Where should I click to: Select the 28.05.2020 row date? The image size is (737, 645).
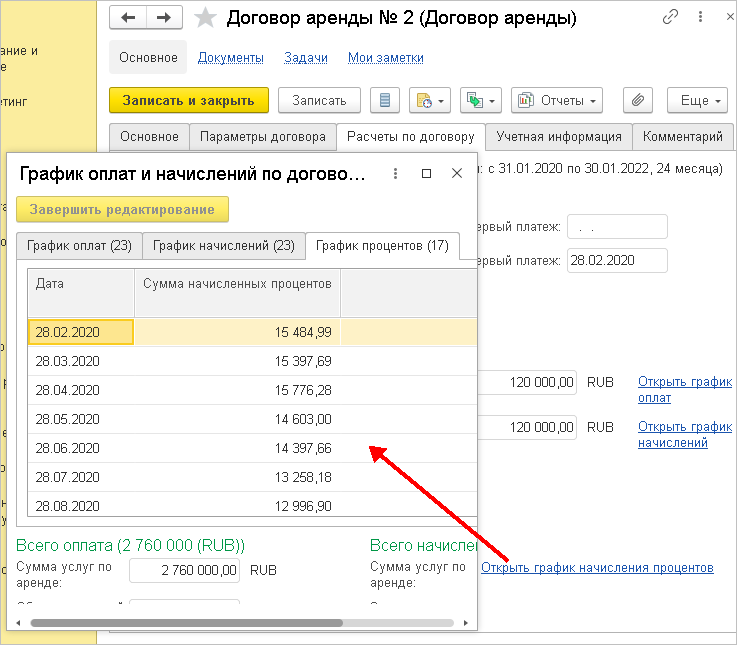click(x=81, y=419)
